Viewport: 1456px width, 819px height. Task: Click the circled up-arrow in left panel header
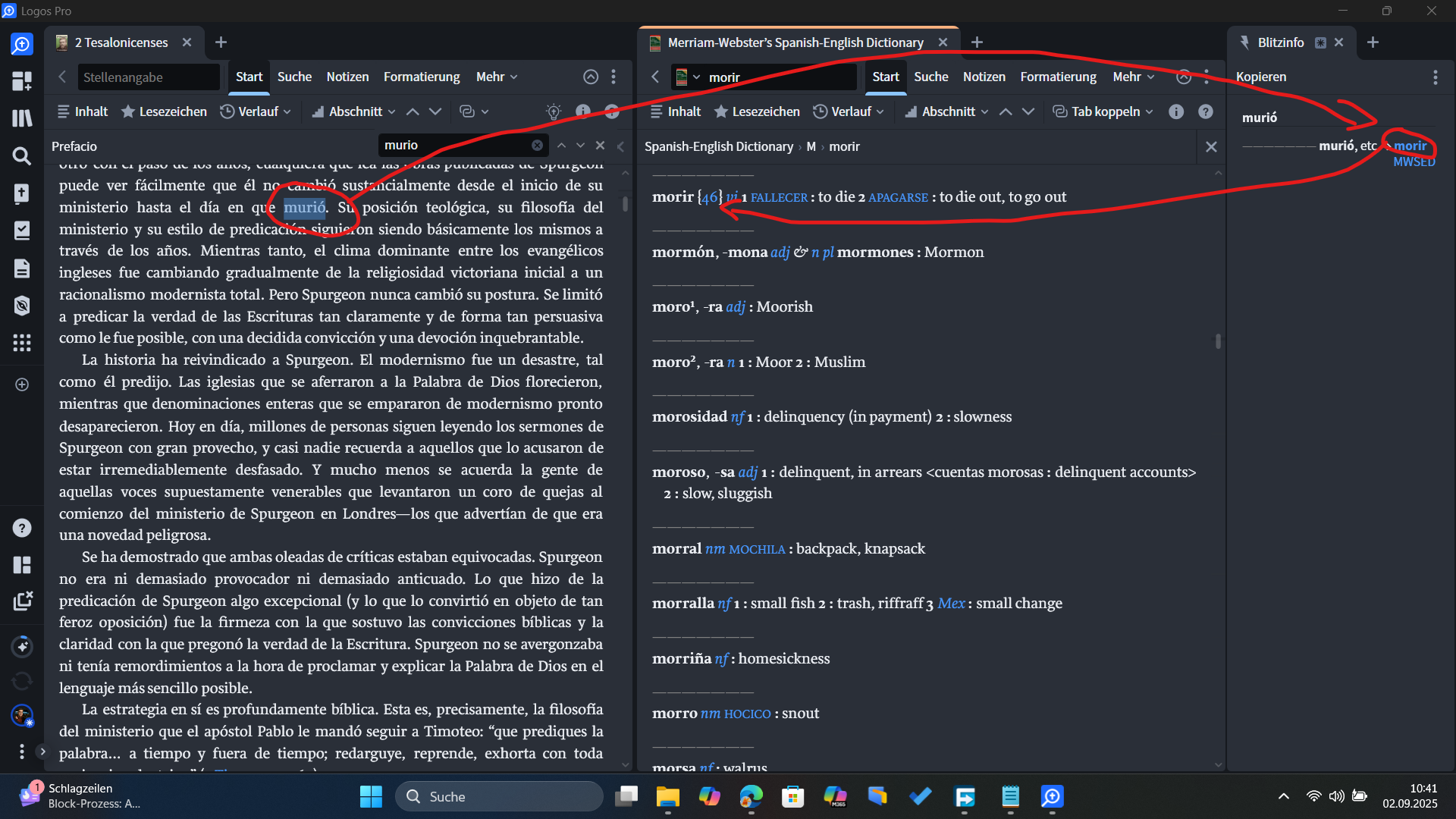click(591, 77)
